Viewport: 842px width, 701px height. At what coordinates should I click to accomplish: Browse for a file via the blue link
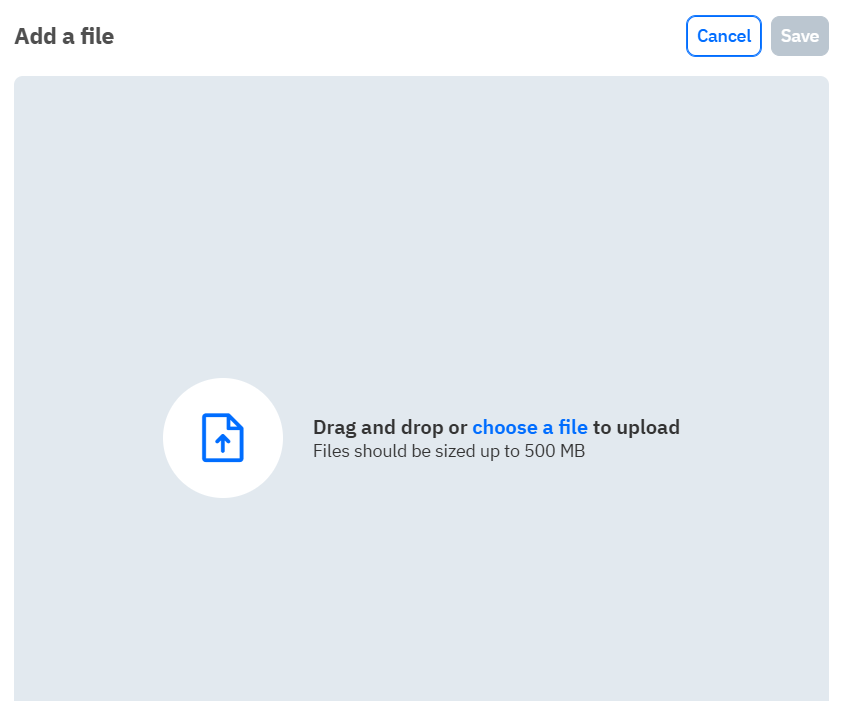tap(529, 428)
